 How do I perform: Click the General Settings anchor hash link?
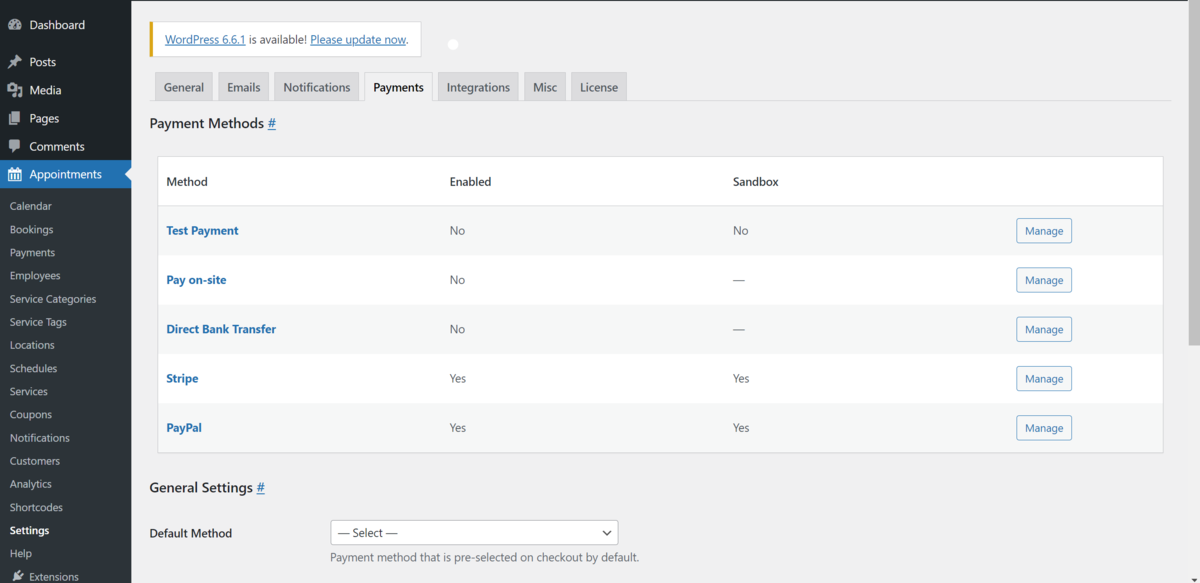pyautogui.click(x=261, y=488)
